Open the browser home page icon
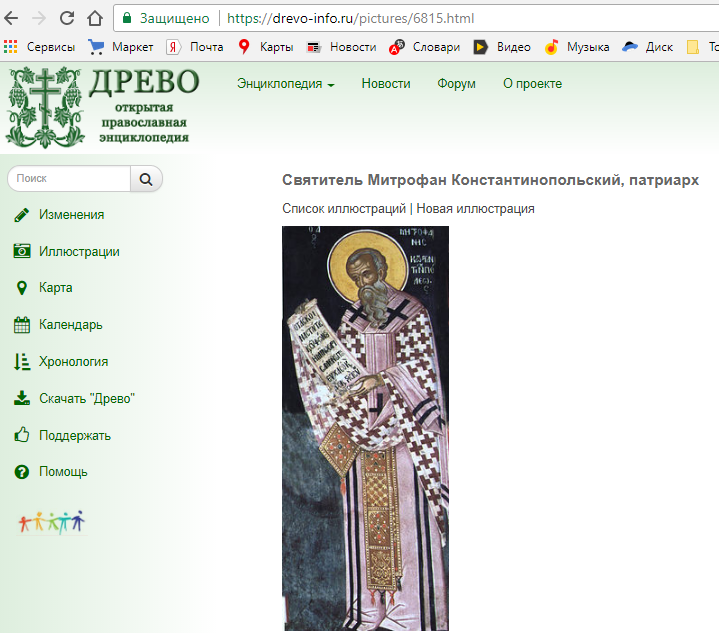 pos(95,18)
